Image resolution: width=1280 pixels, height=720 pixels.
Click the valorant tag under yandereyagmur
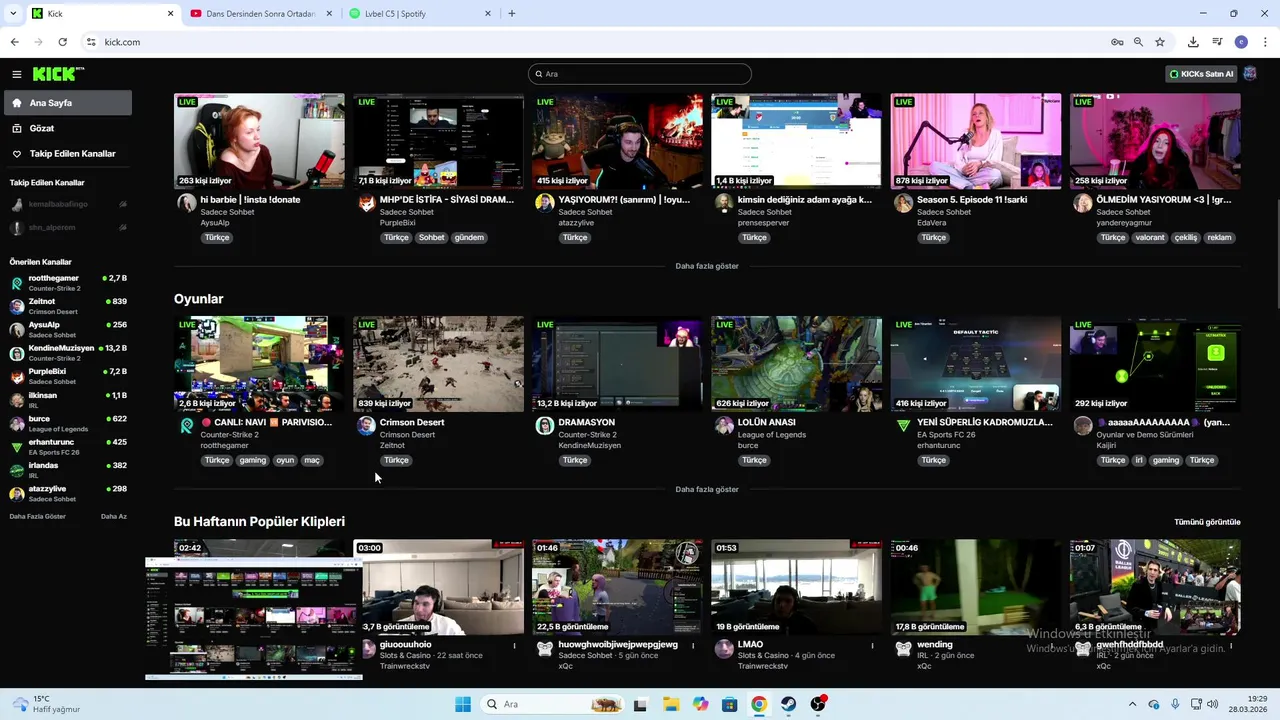(1149, 238)
